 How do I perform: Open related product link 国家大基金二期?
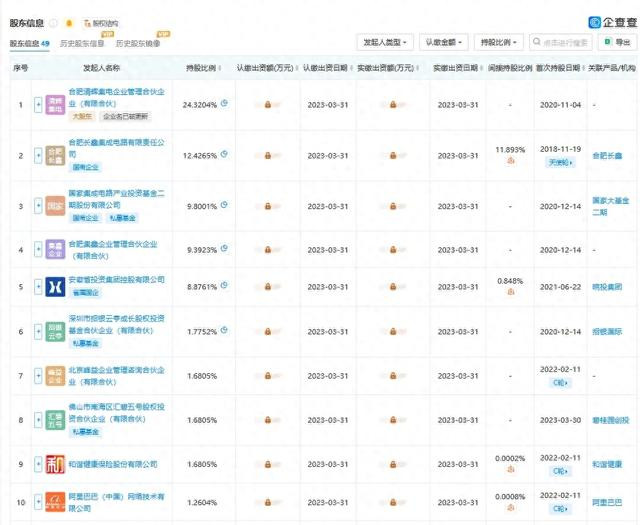611,206
